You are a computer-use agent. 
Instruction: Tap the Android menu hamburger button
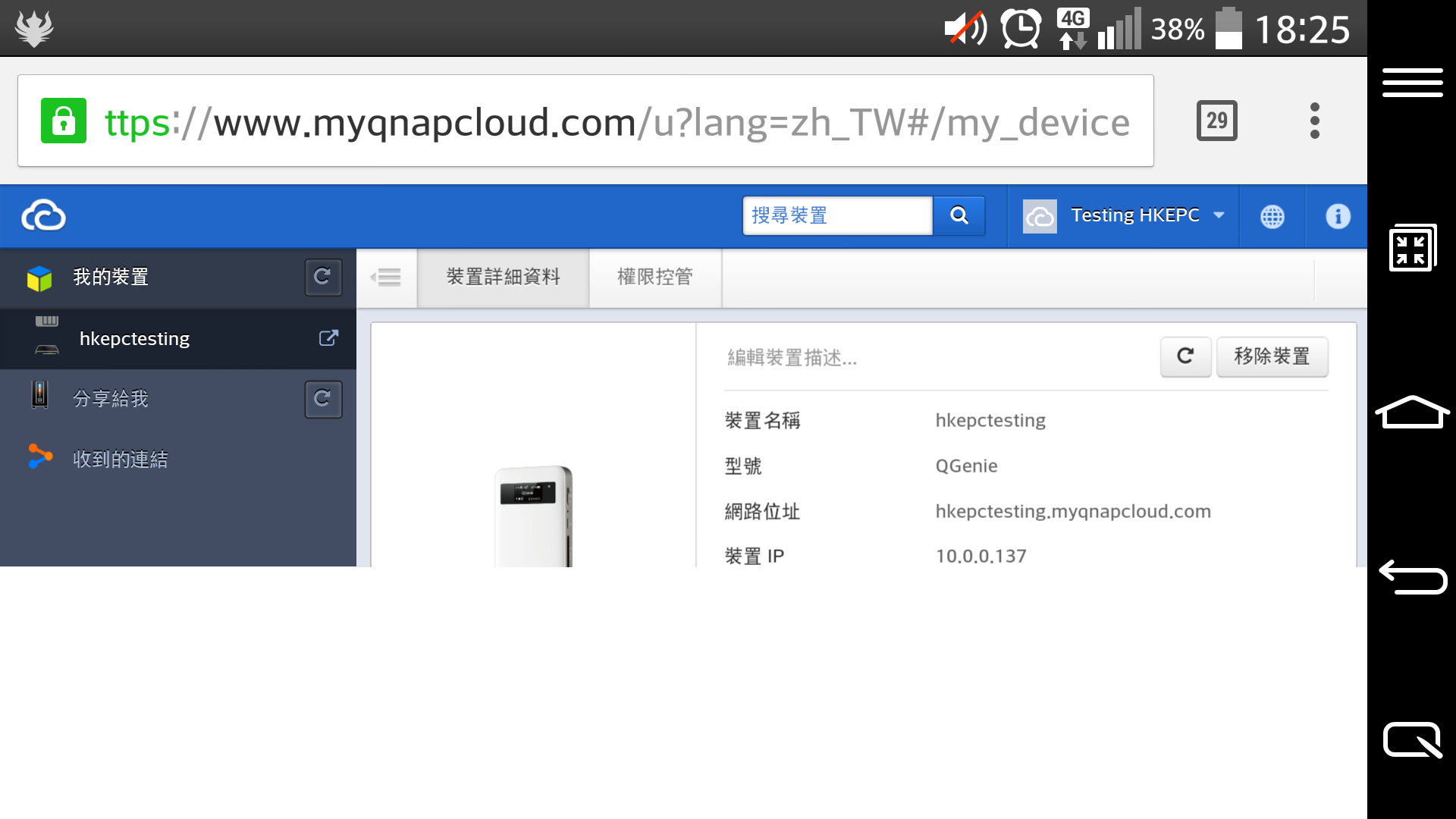pos(1412,83)
